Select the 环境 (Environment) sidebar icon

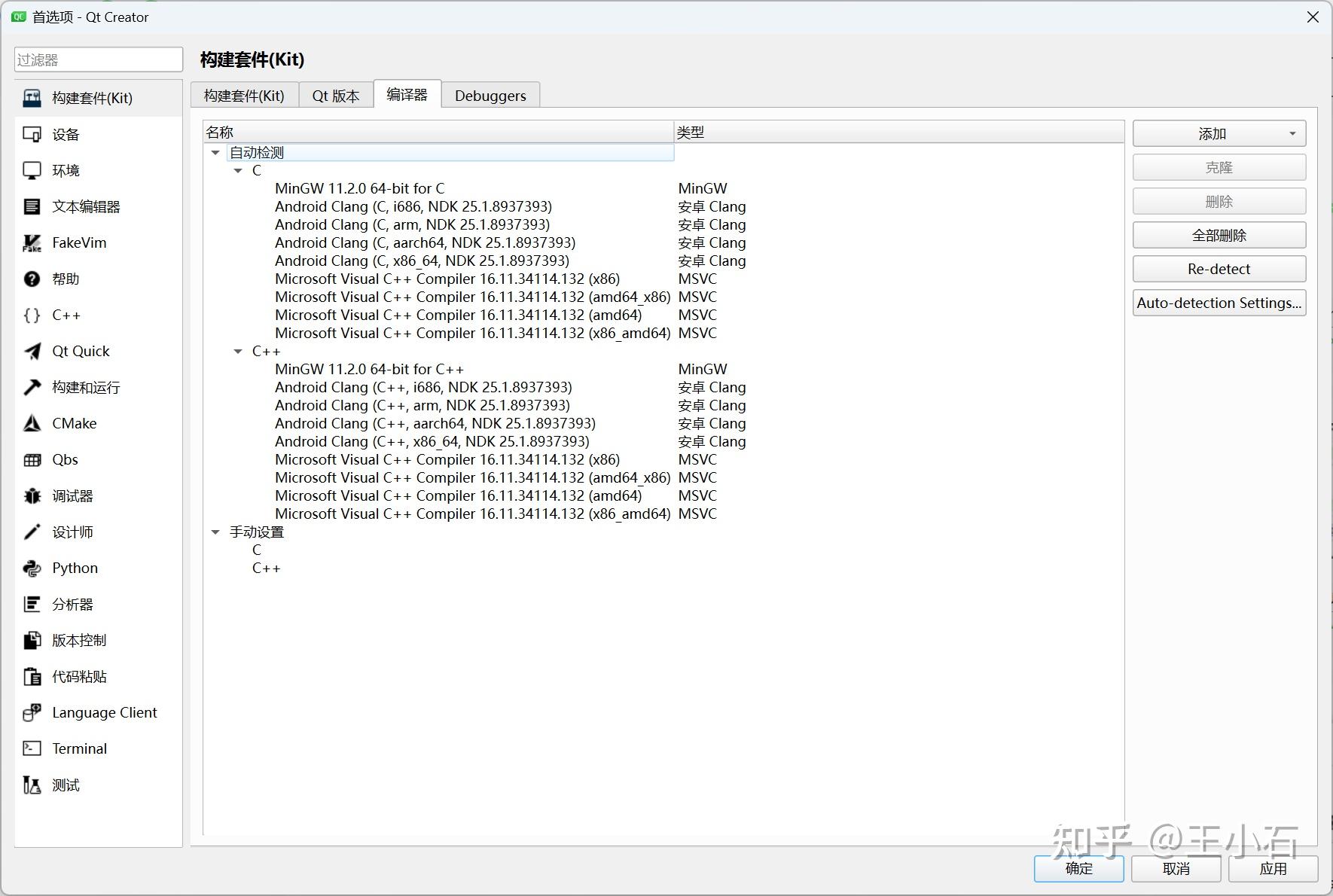[66, 170]
